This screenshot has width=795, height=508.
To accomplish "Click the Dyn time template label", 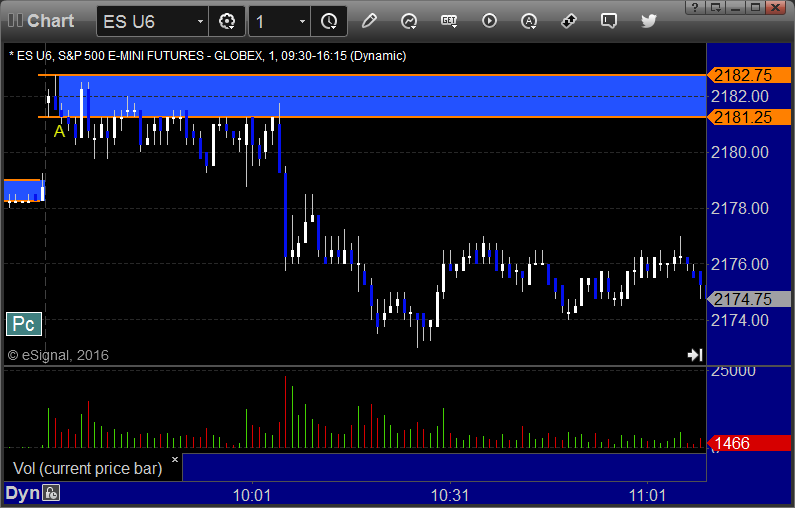I will [x=22, y=493].
